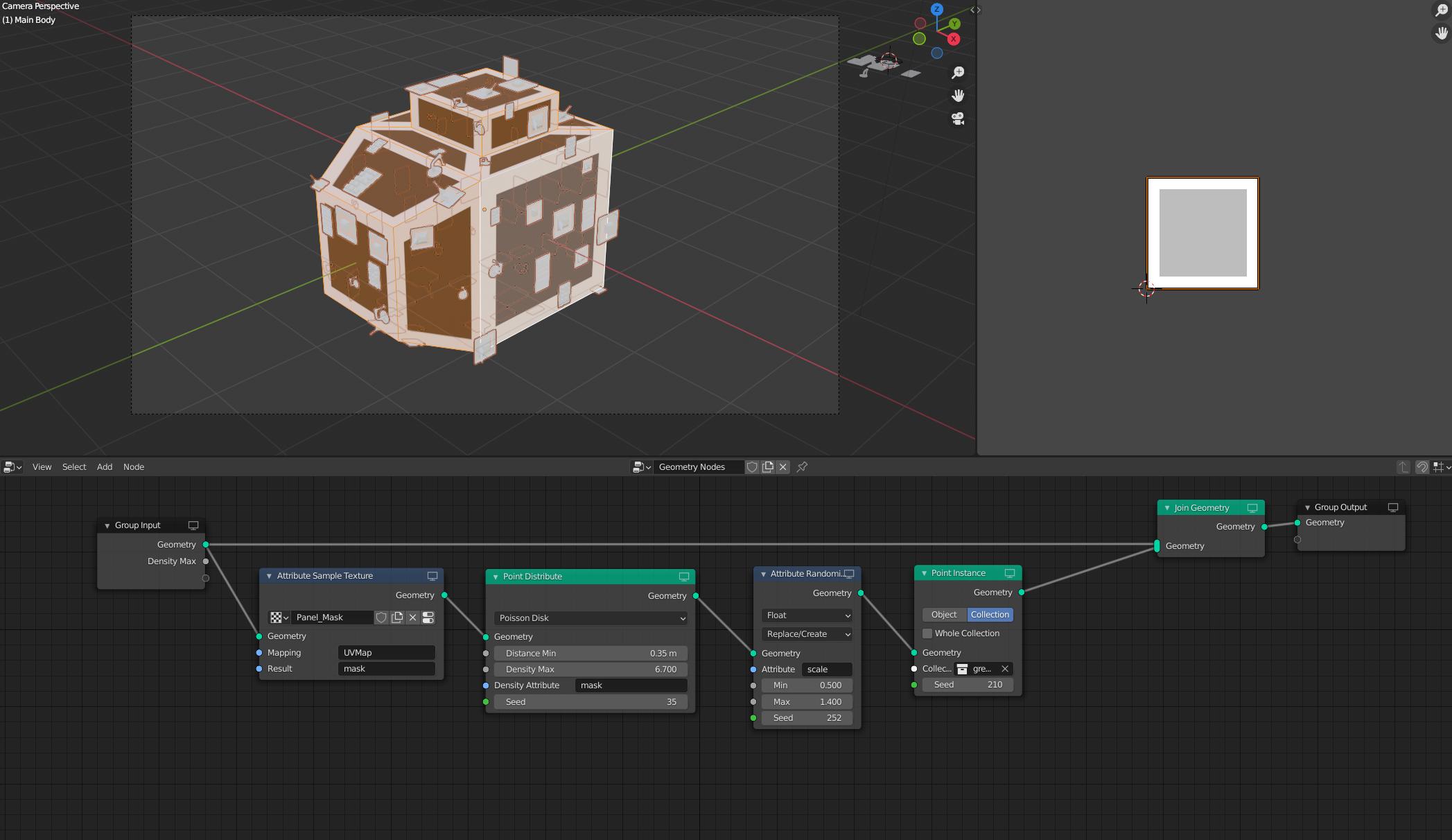Open the View menu in node editor

[x=42, y=467]
